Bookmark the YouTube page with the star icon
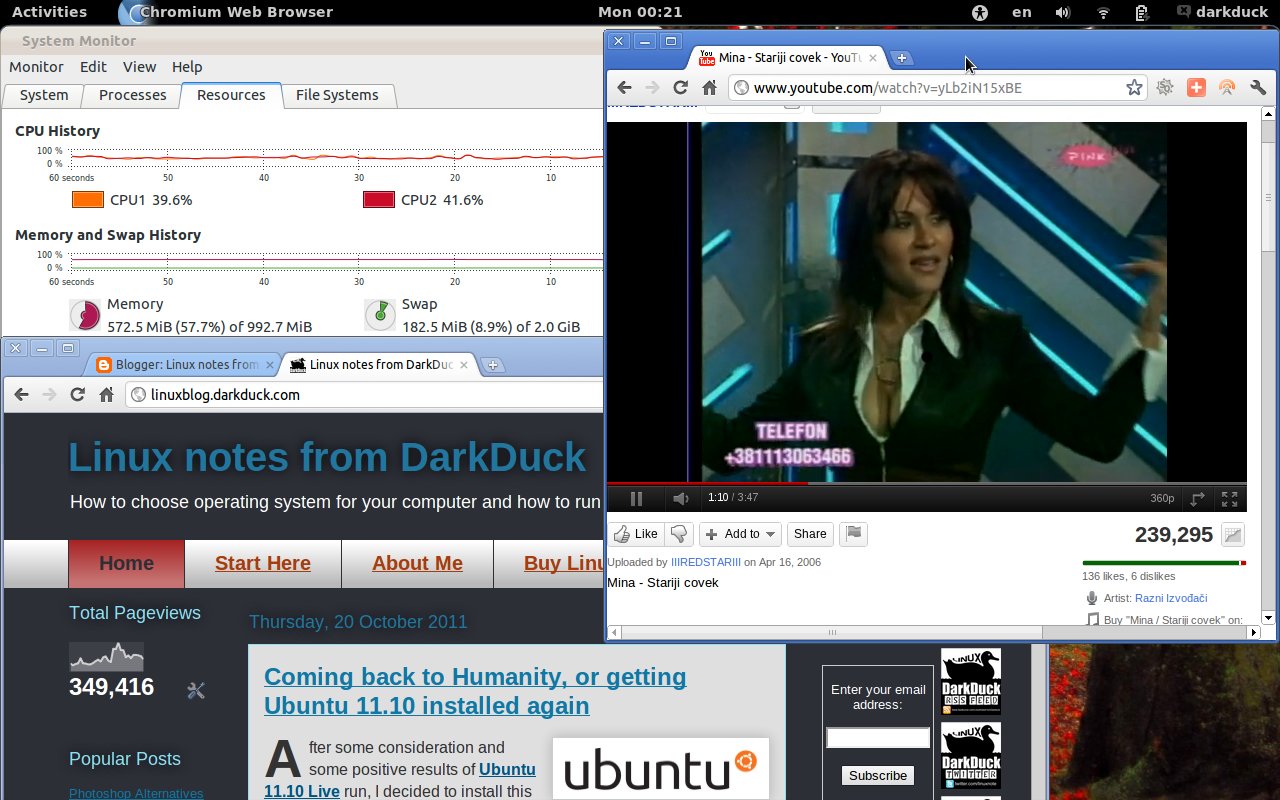This screenshot has height=800, width=1280. click(x=1134, y=88)
